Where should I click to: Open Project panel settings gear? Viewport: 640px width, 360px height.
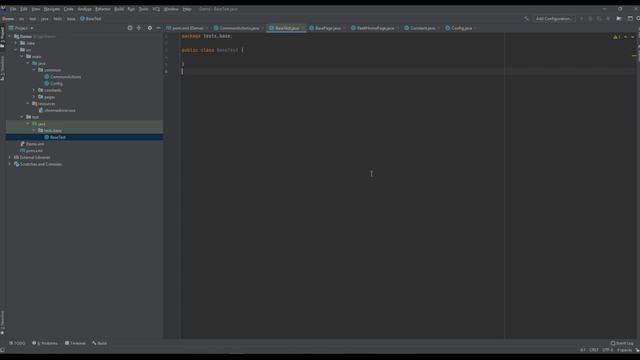[x=150, y=28]
